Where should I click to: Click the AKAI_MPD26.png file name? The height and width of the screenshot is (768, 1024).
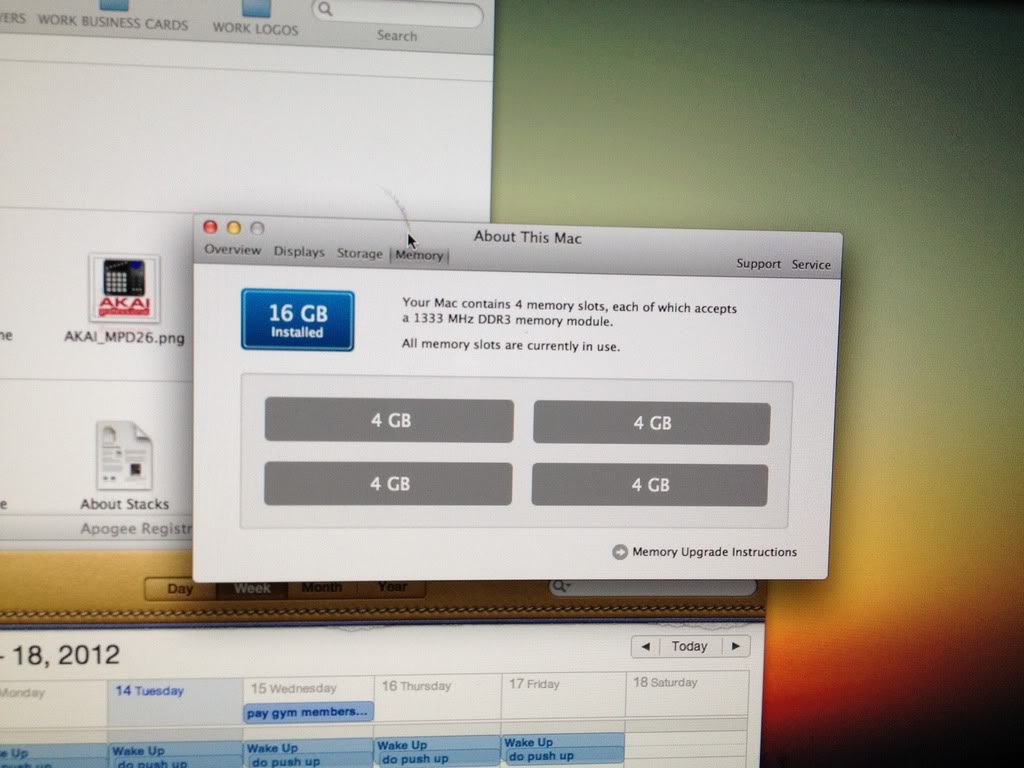[x=124, y=338]
